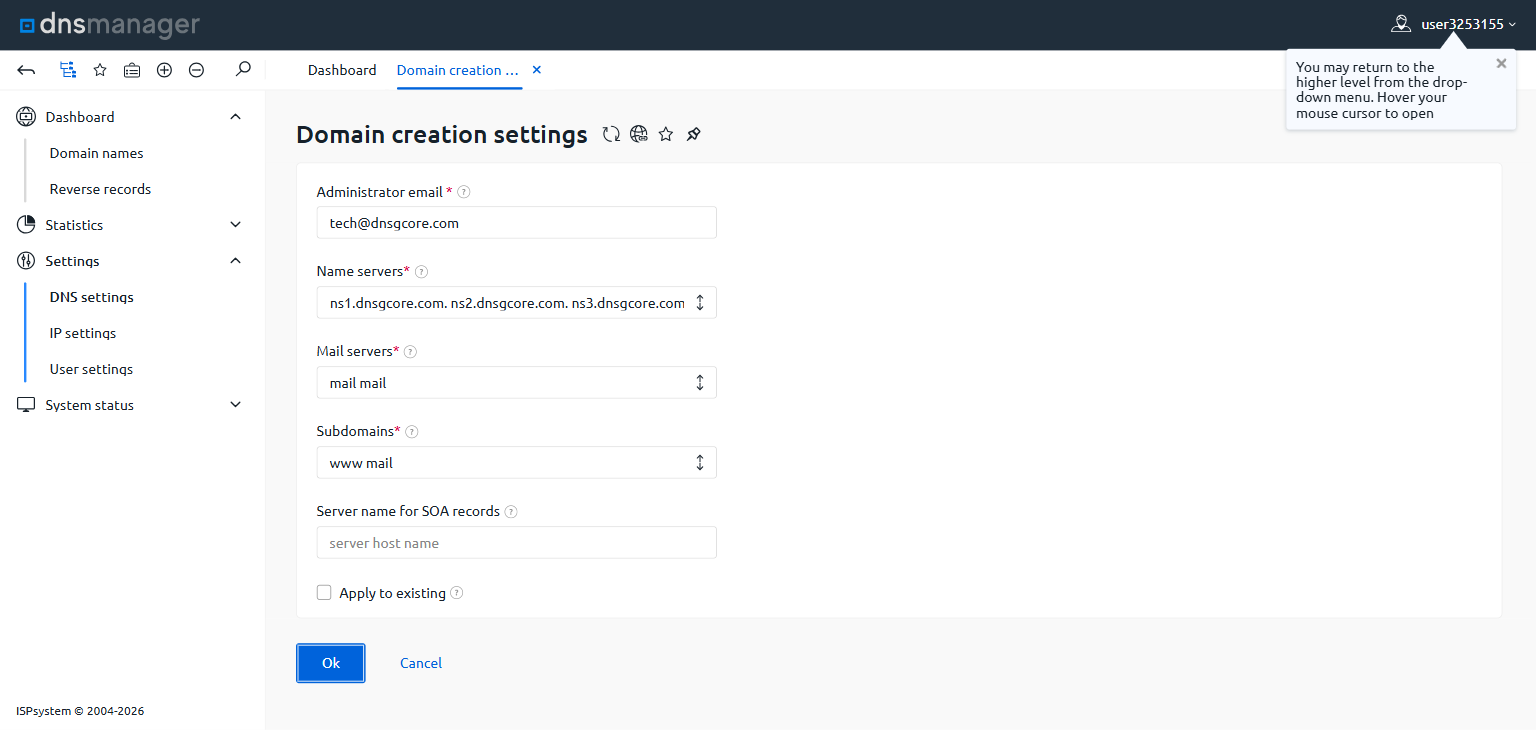
Task: Click the Settings sliders icon in sidebar
Action: coord(26,261)
